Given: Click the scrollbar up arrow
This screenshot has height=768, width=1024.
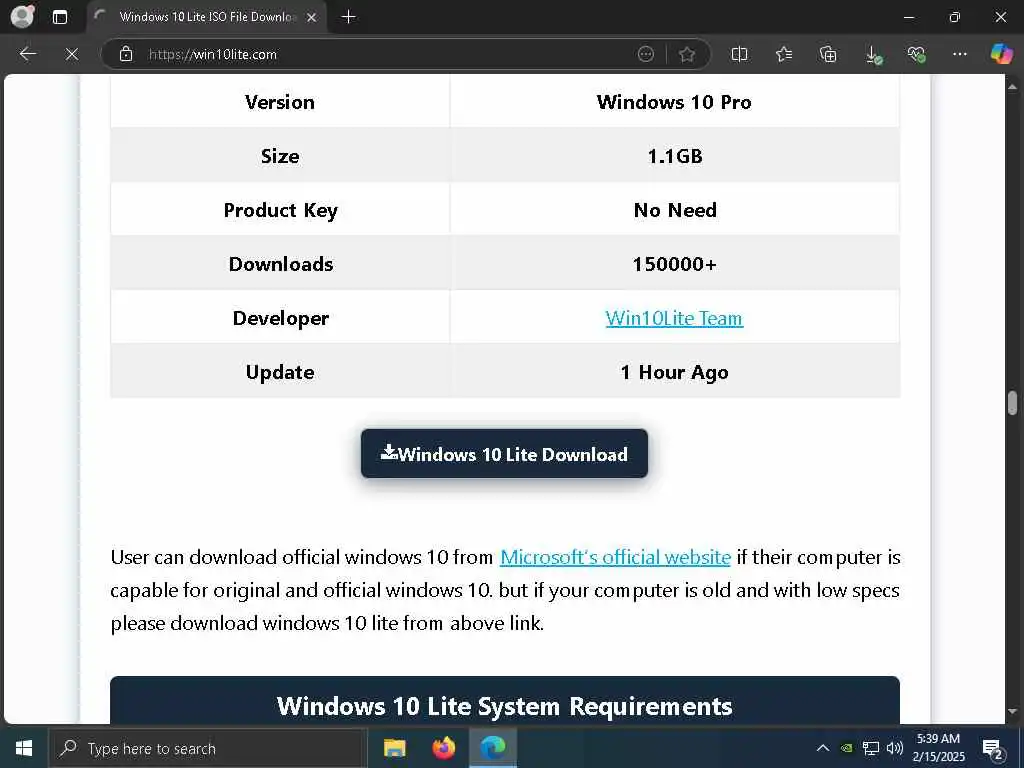Looking at the screenshot, I should (1012, 86).
